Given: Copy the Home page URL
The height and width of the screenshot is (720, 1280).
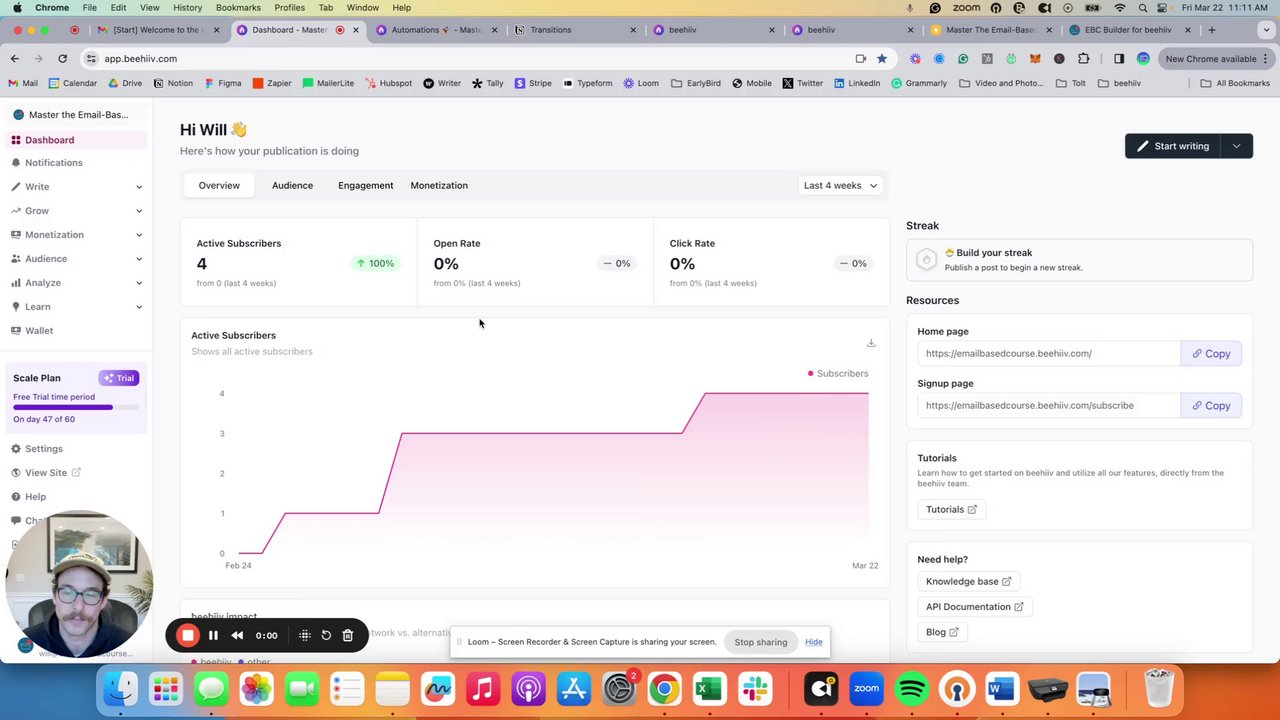Looking at the screenshot, I should tap(1211, 353).
